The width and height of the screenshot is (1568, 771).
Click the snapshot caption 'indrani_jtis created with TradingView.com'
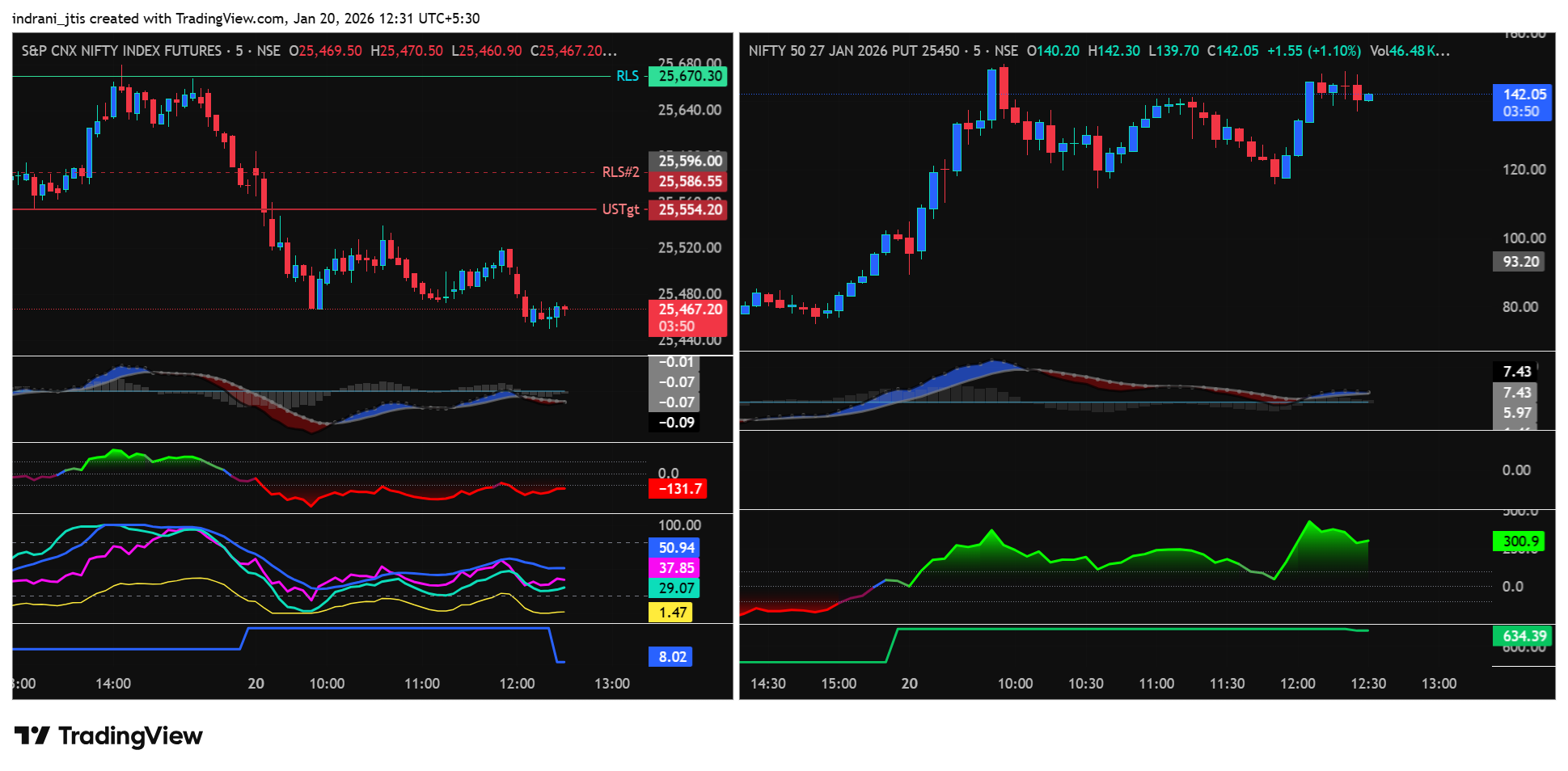[x=149, y=18]
